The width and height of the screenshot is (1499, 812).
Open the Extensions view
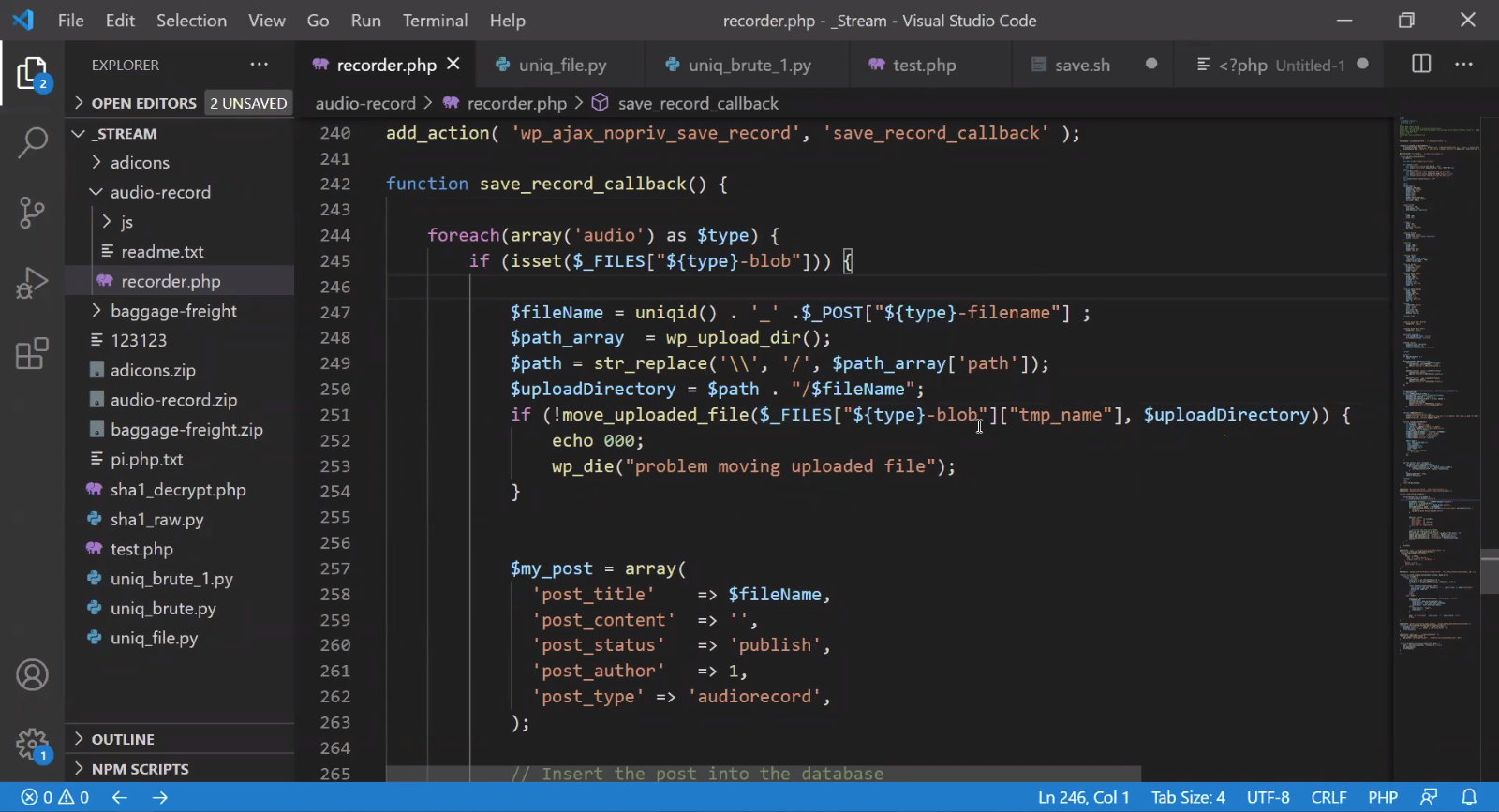click(x=32, y=353)
